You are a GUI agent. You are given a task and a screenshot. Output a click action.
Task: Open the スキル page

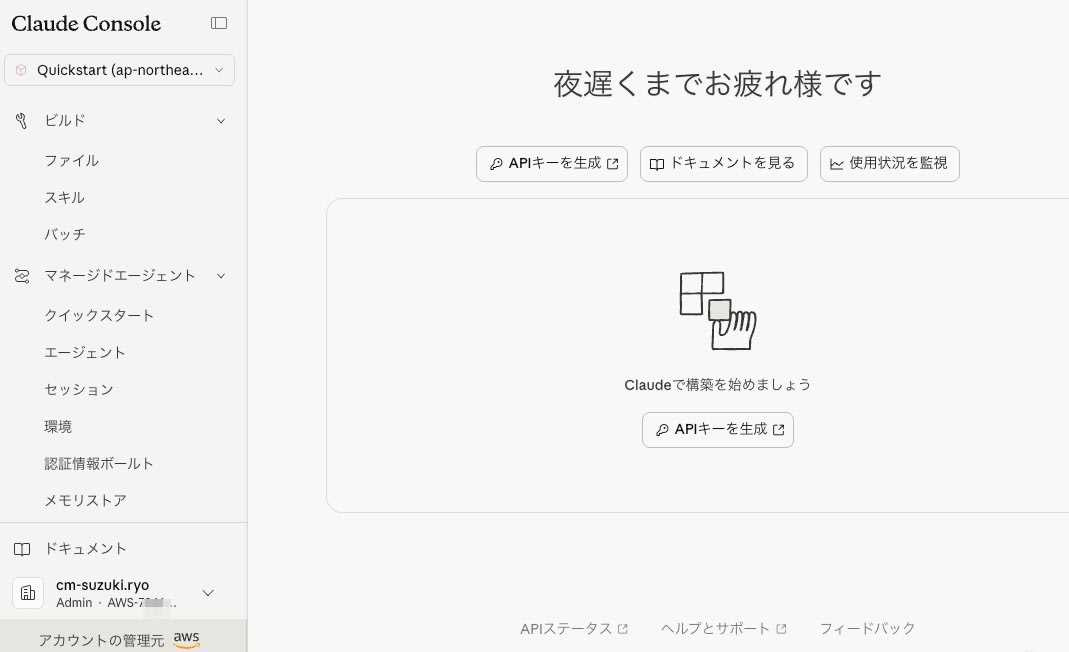[x=65, y=197]
